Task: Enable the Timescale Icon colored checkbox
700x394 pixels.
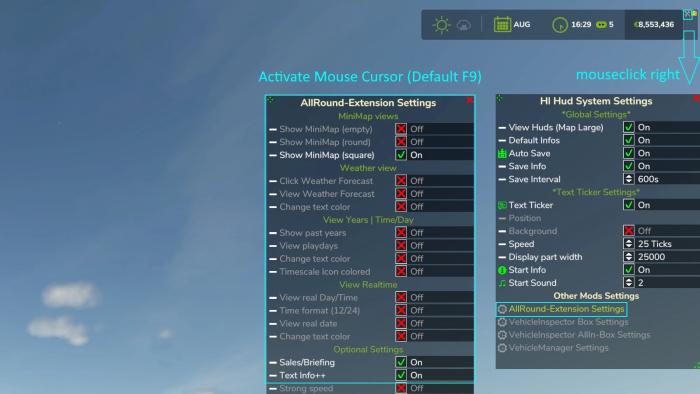Action: pos(401,271)
